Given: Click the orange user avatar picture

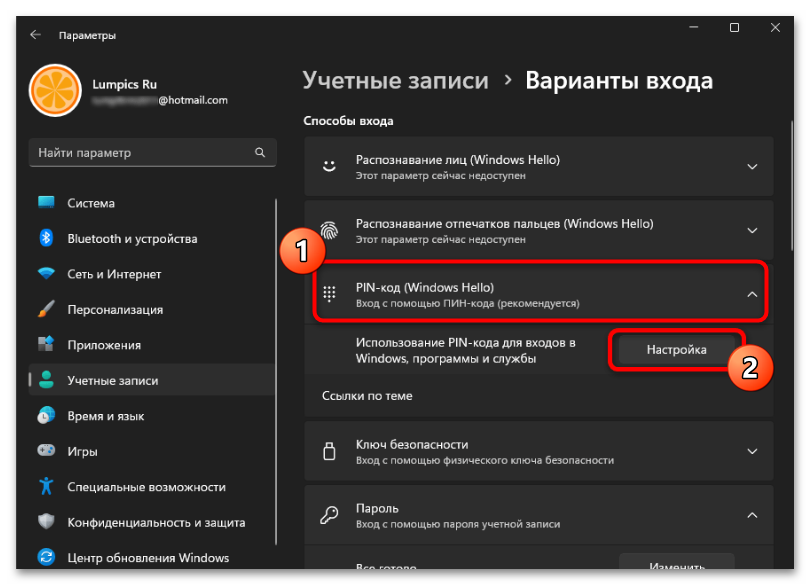Looking at the screenshot, I should click(x=55, y=90).
